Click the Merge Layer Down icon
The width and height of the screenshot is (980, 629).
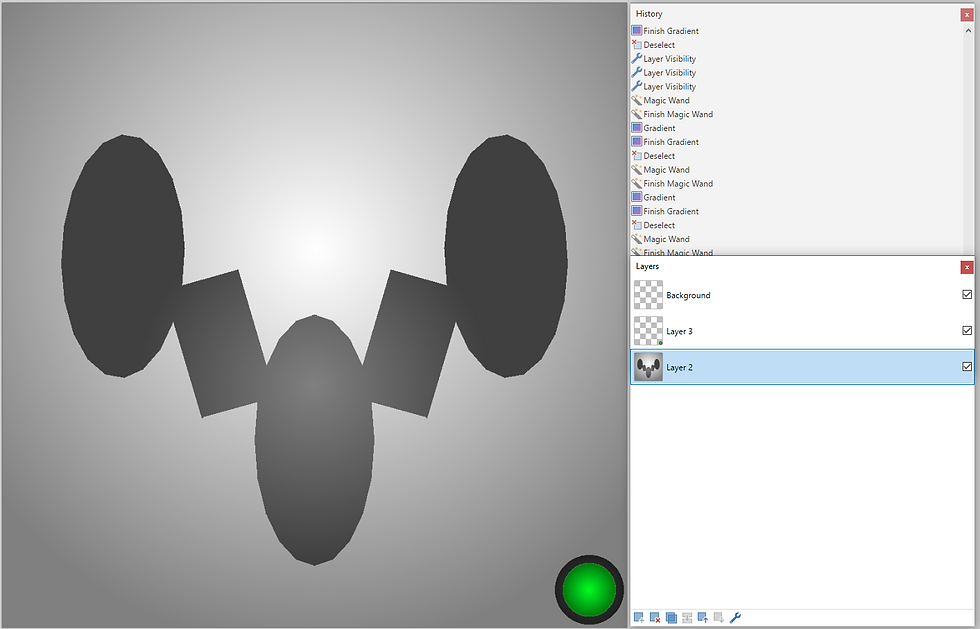[687, 618]
